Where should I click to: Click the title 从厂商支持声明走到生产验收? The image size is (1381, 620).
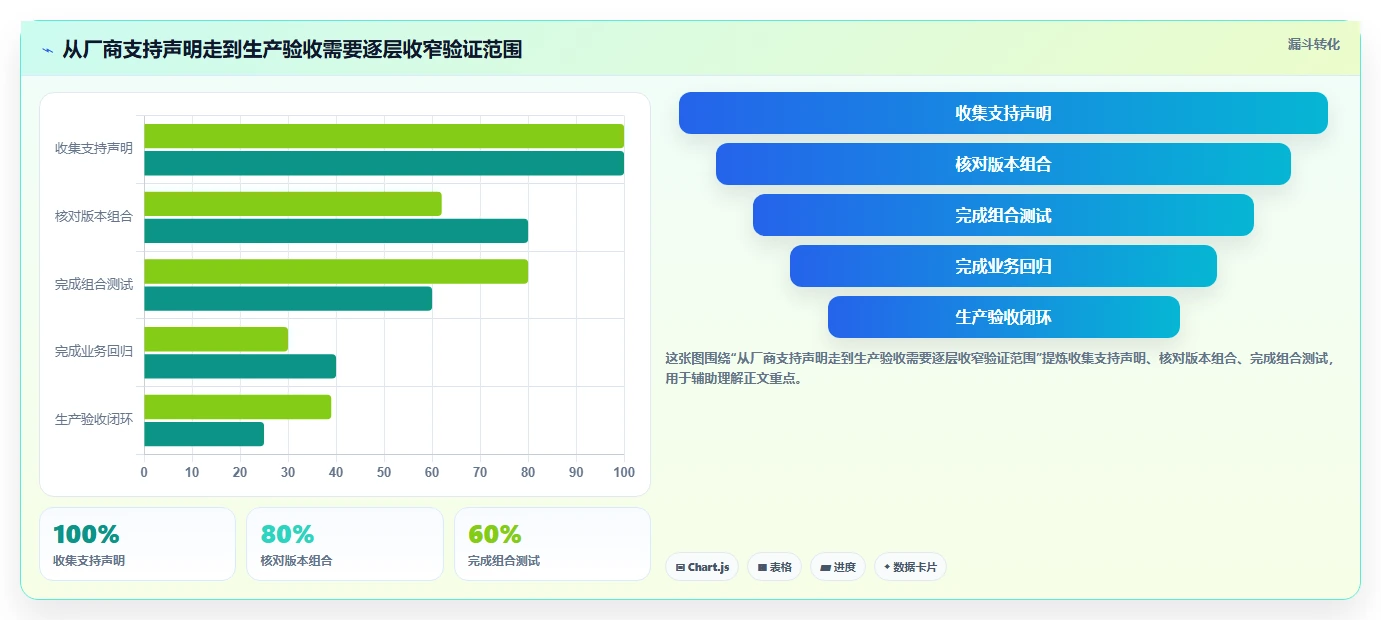(292, 50)
